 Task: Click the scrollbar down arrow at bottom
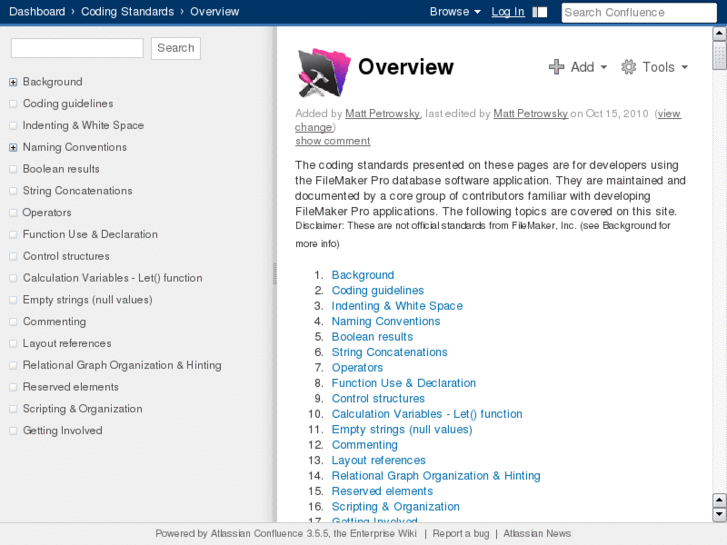tap(719, 514)
